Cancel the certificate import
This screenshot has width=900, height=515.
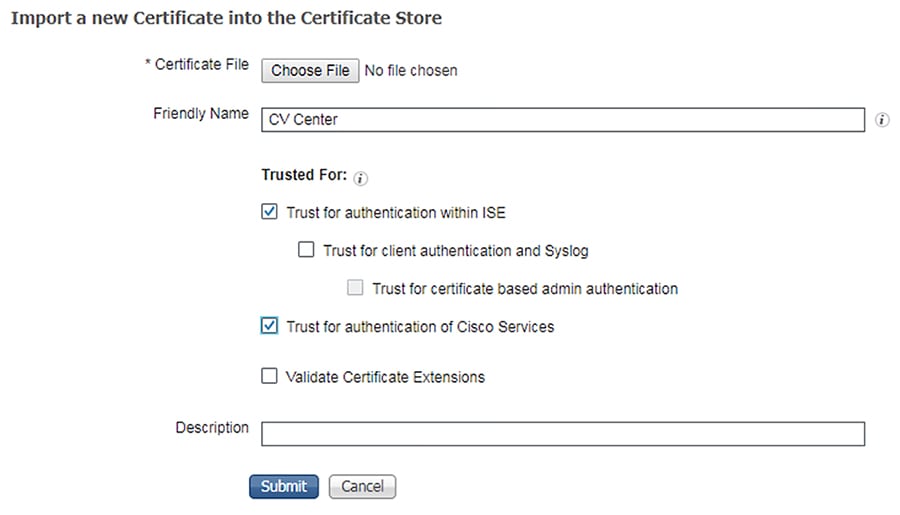(362, 487)
